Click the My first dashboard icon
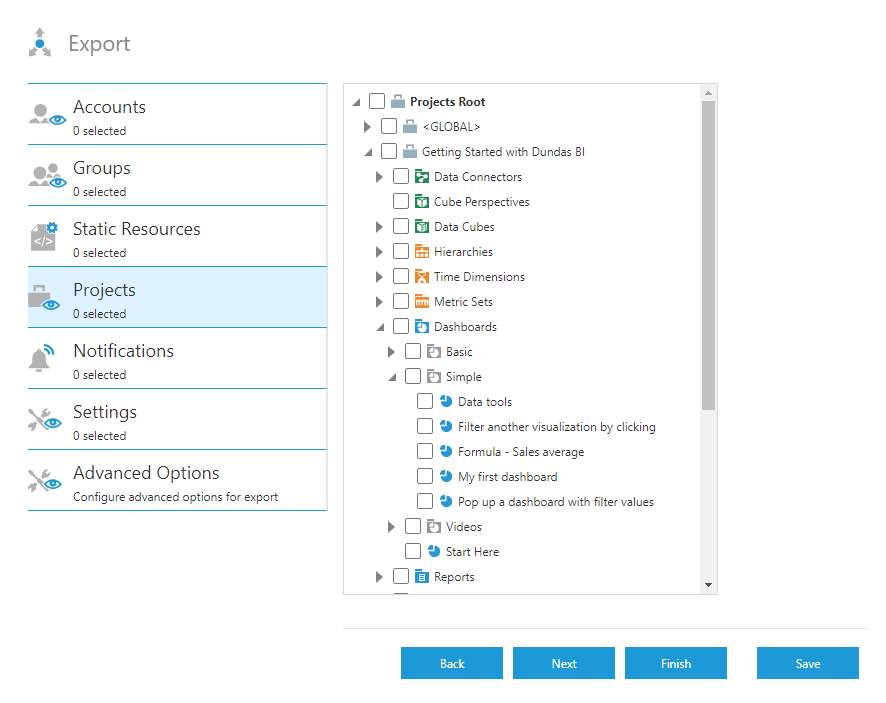 (446, 476)
